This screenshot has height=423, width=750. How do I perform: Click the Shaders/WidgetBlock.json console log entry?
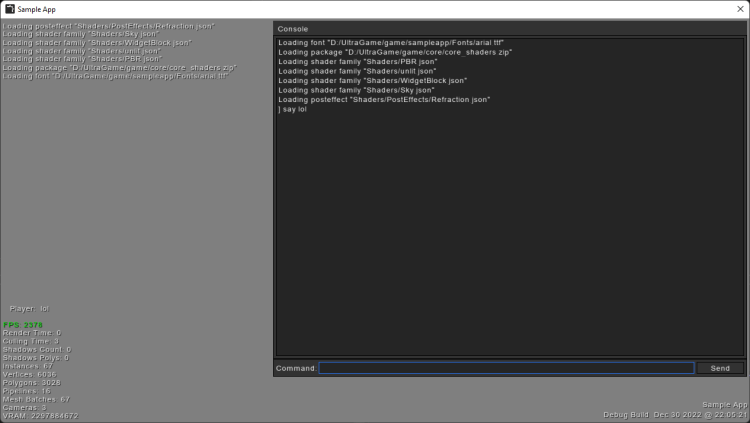(x=373, y=81)
